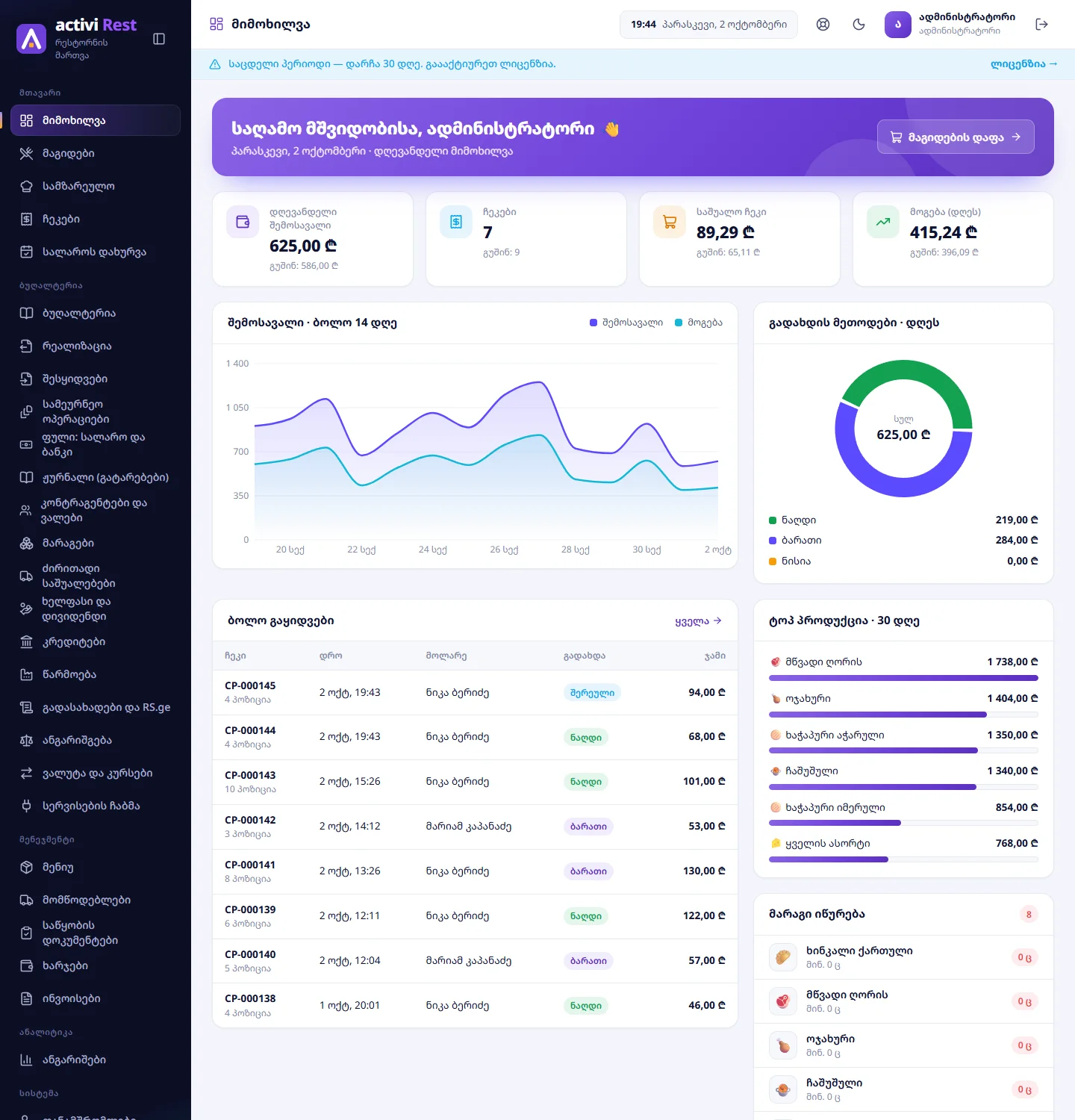Click the ჩეკები receipt icon in sidebar
1075x1120 pixels.
26,219
